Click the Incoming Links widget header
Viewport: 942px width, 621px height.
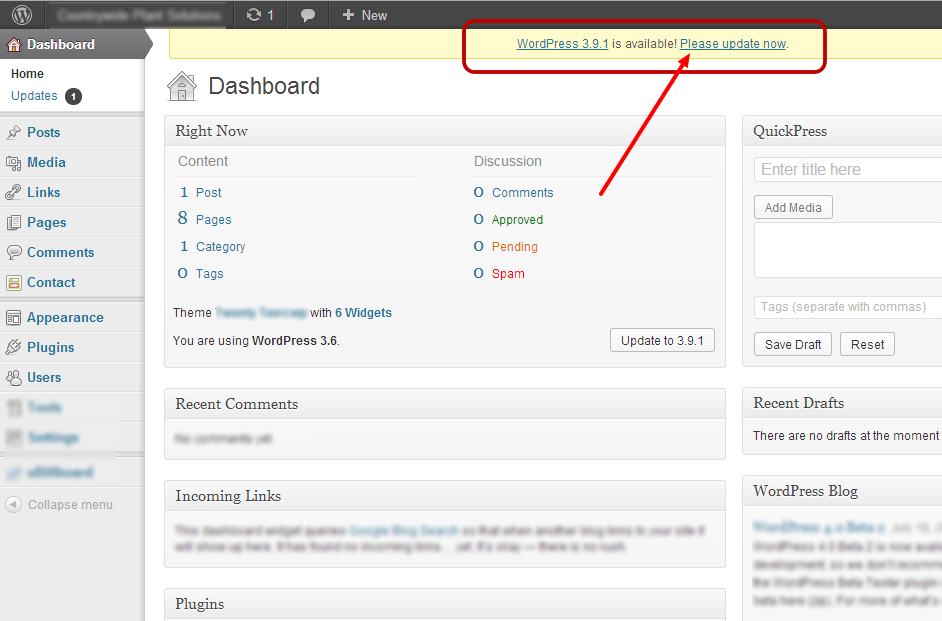click(445, 495)
